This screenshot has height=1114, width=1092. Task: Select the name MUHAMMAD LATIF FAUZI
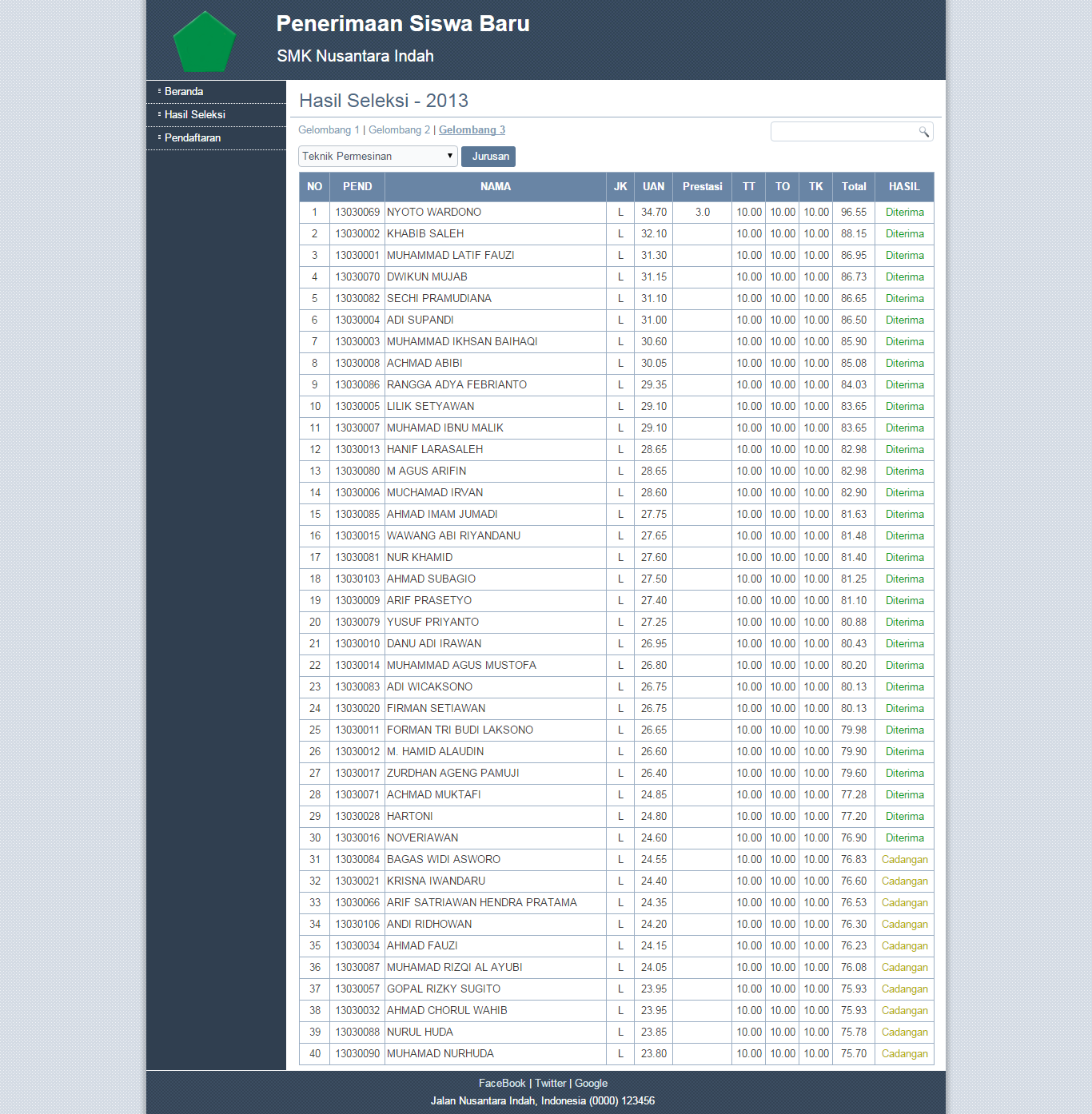click(451, 255)
